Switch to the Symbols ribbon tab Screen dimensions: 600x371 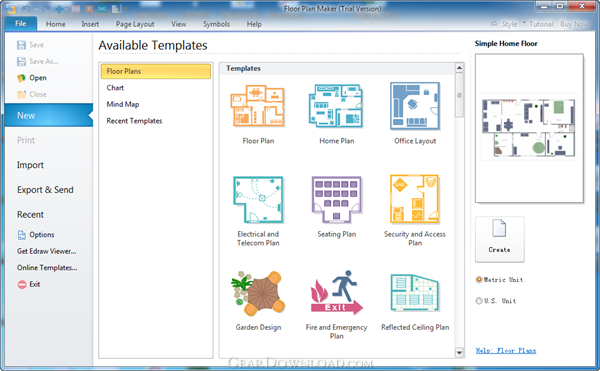(216, 24)
